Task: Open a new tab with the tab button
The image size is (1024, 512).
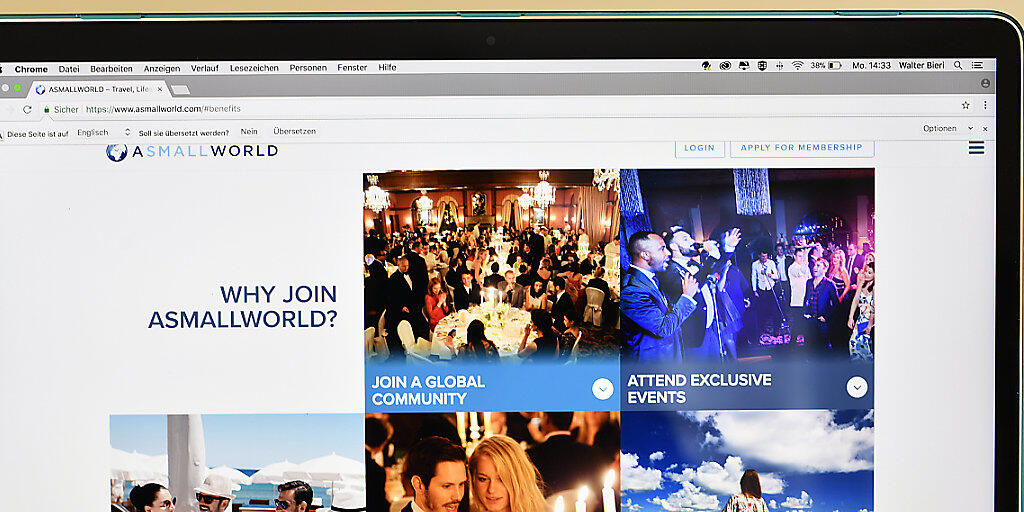Action: pyautogui.click(x=180, y=89)
